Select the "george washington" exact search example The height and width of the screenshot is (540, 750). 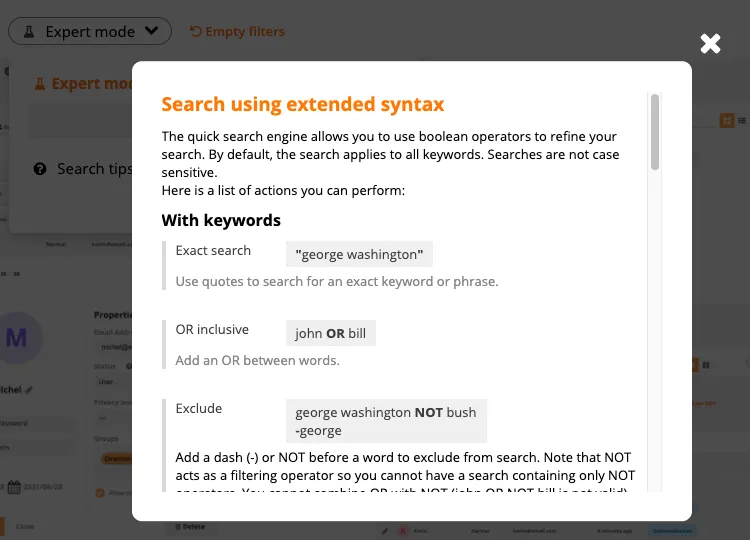359,255
